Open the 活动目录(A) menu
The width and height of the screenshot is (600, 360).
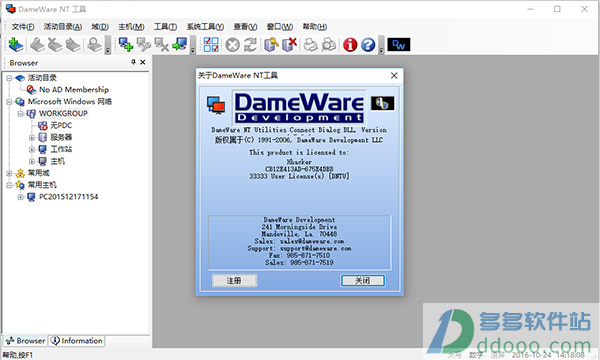point(63,27)
